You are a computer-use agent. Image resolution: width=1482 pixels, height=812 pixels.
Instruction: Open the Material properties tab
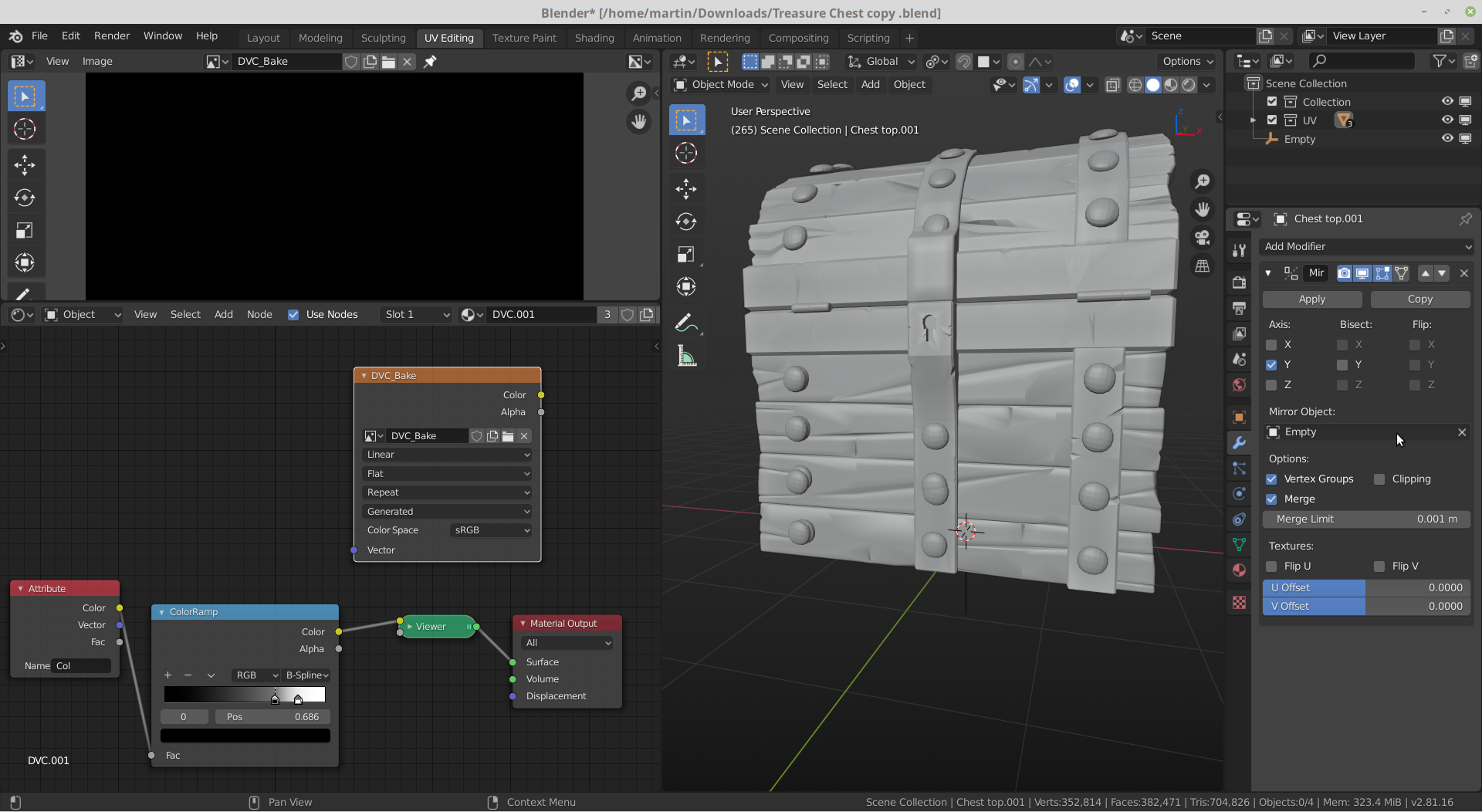point(1239,570)
